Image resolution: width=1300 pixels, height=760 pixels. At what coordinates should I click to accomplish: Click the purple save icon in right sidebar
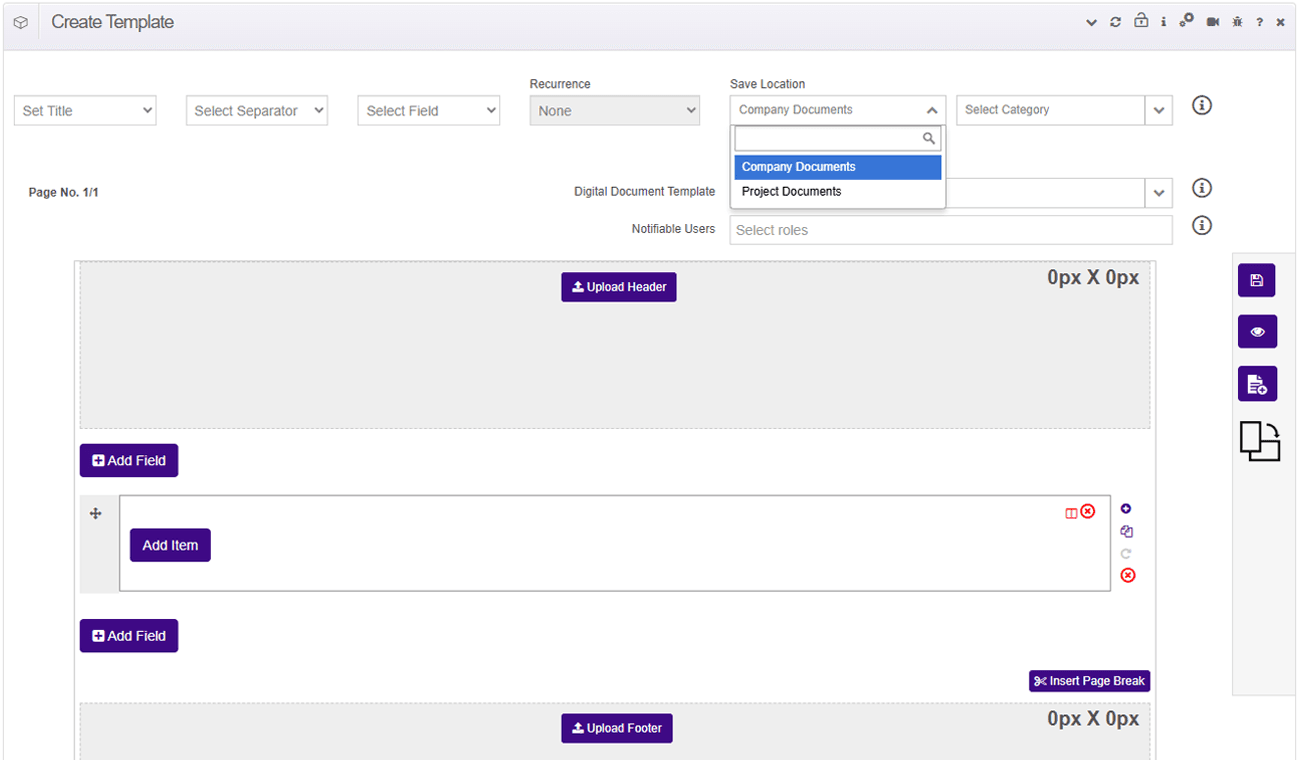[1256, 281]
